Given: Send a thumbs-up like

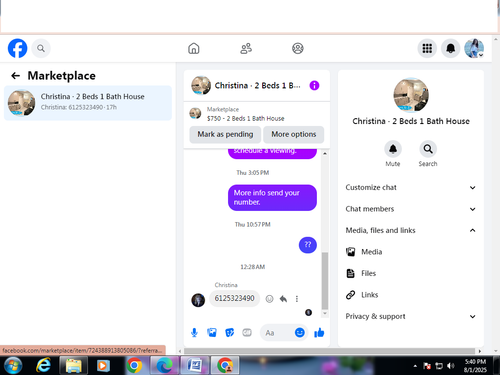Looking at the screenshot, I should (x=319, y=332).
